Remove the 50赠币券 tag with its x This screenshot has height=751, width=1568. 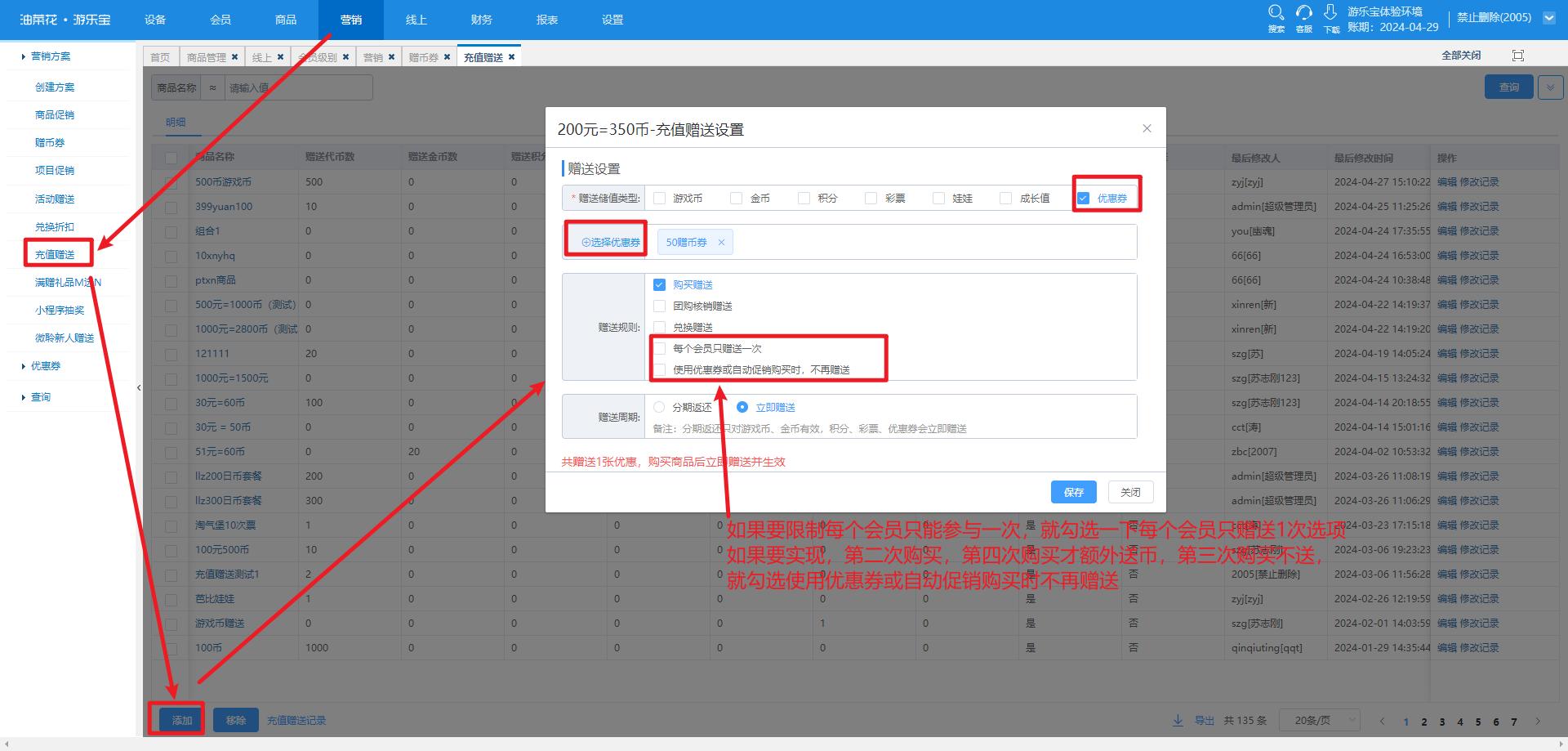(721, 242)
